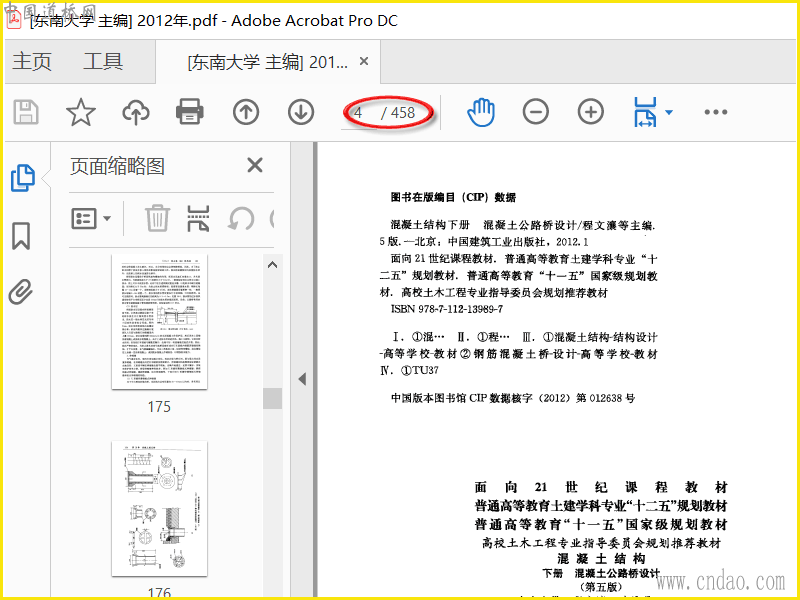Click the Save file icon
Viewport: 800px width, 600px height.
click(x=26, y=112)
